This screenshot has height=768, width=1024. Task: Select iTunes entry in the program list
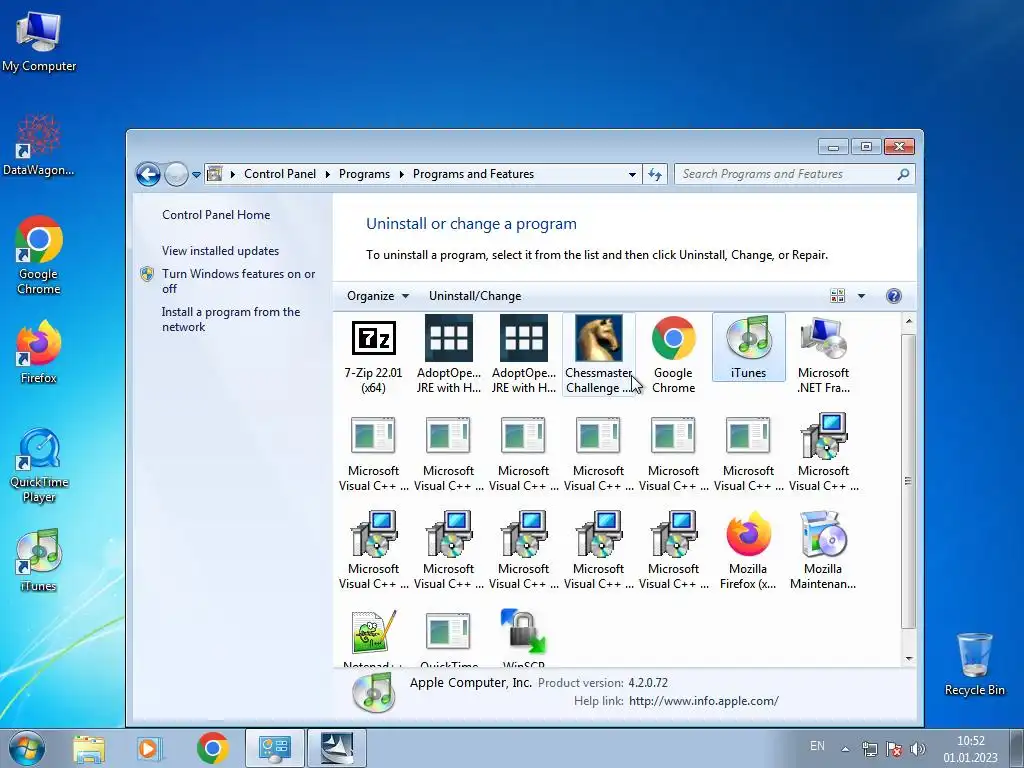pyautogui.click(x=748, y=348)
